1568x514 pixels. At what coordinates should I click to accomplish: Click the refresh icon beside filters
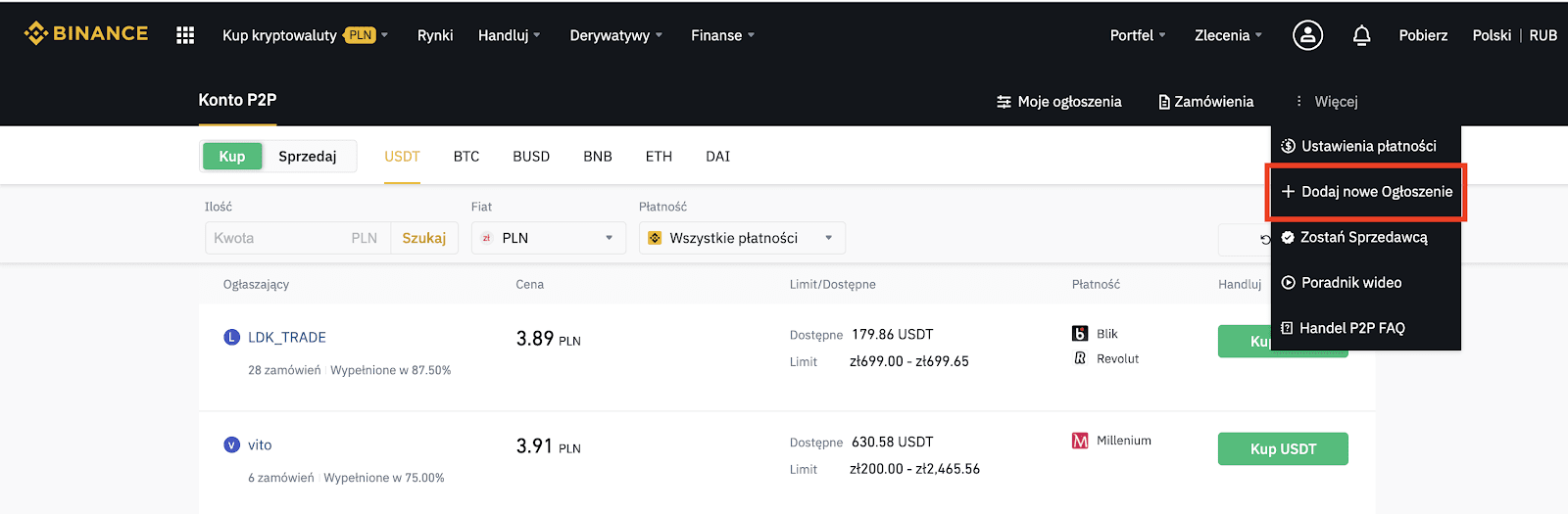(x=1265, y=239)
